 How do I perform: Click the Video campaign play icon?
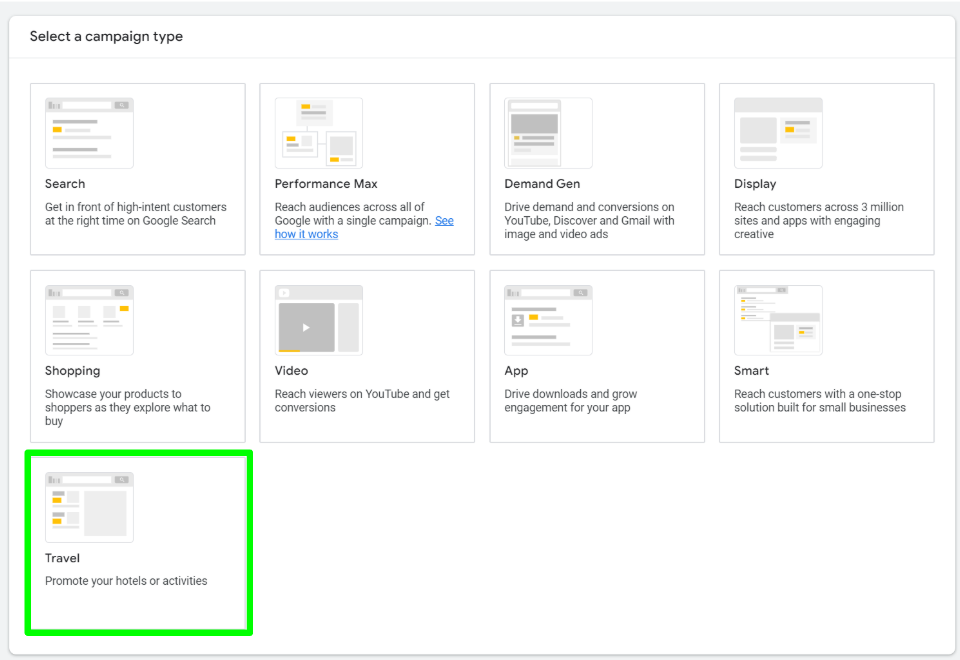tap(307, 327)
